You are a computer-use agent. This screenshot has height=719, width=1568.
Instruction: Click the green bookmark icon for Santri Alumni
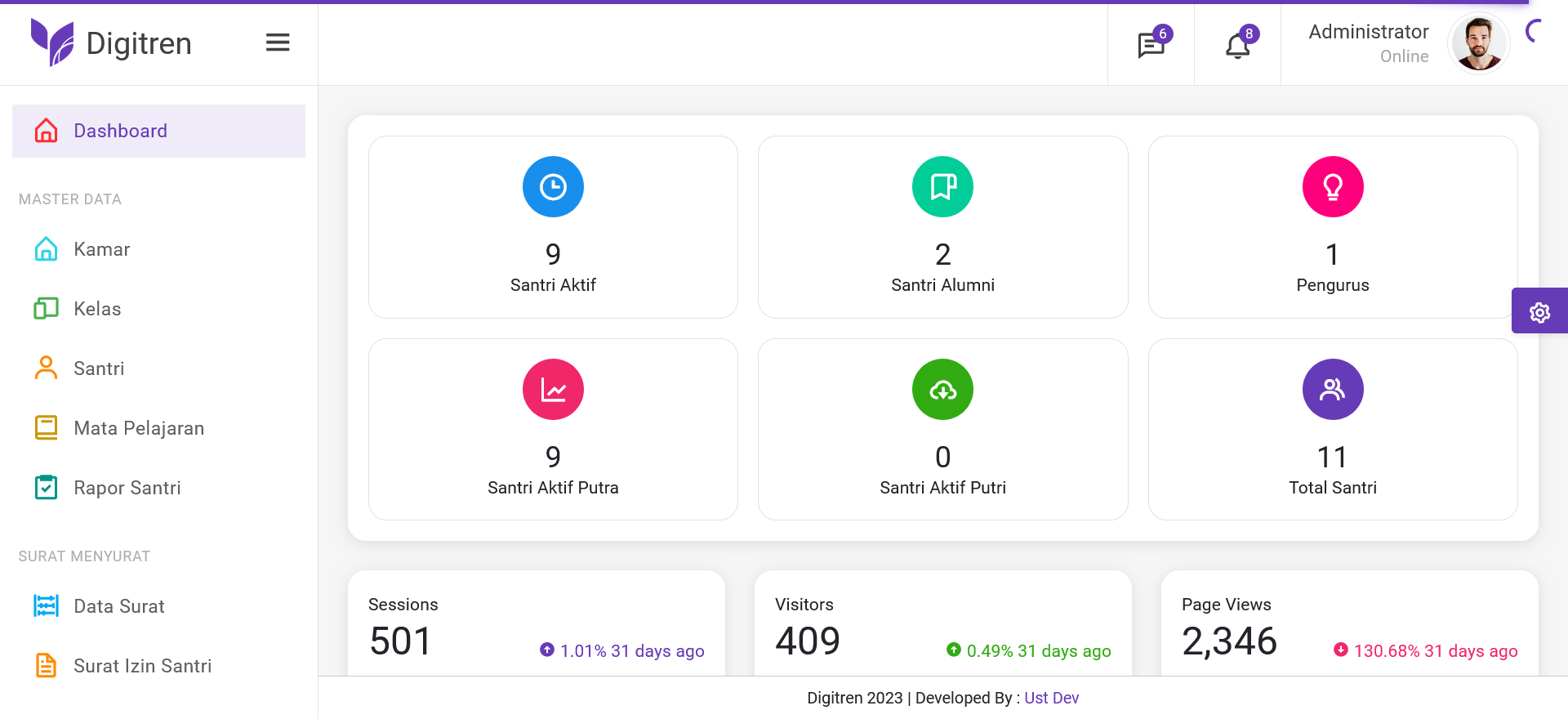point(942,187)
